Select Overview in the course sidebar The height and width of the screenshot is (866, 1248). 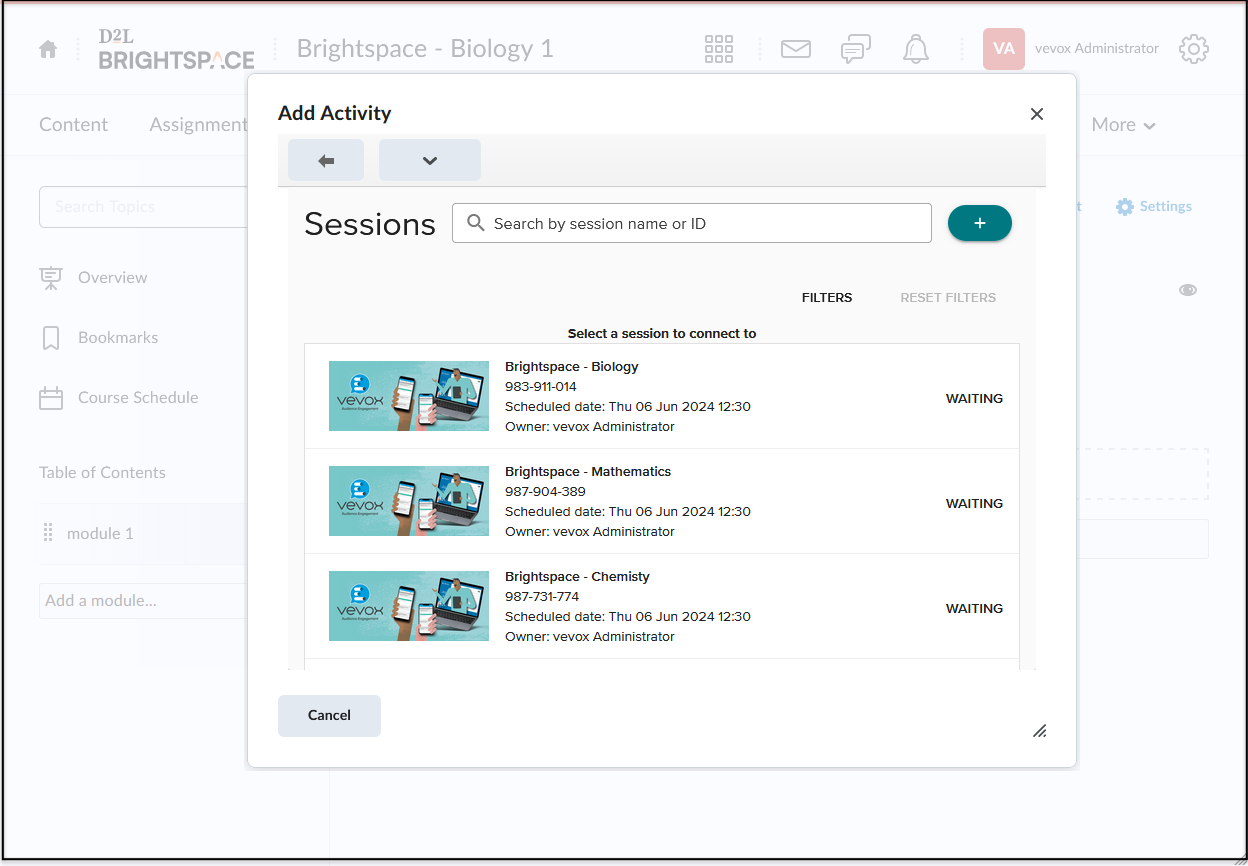tap(112, 277)
